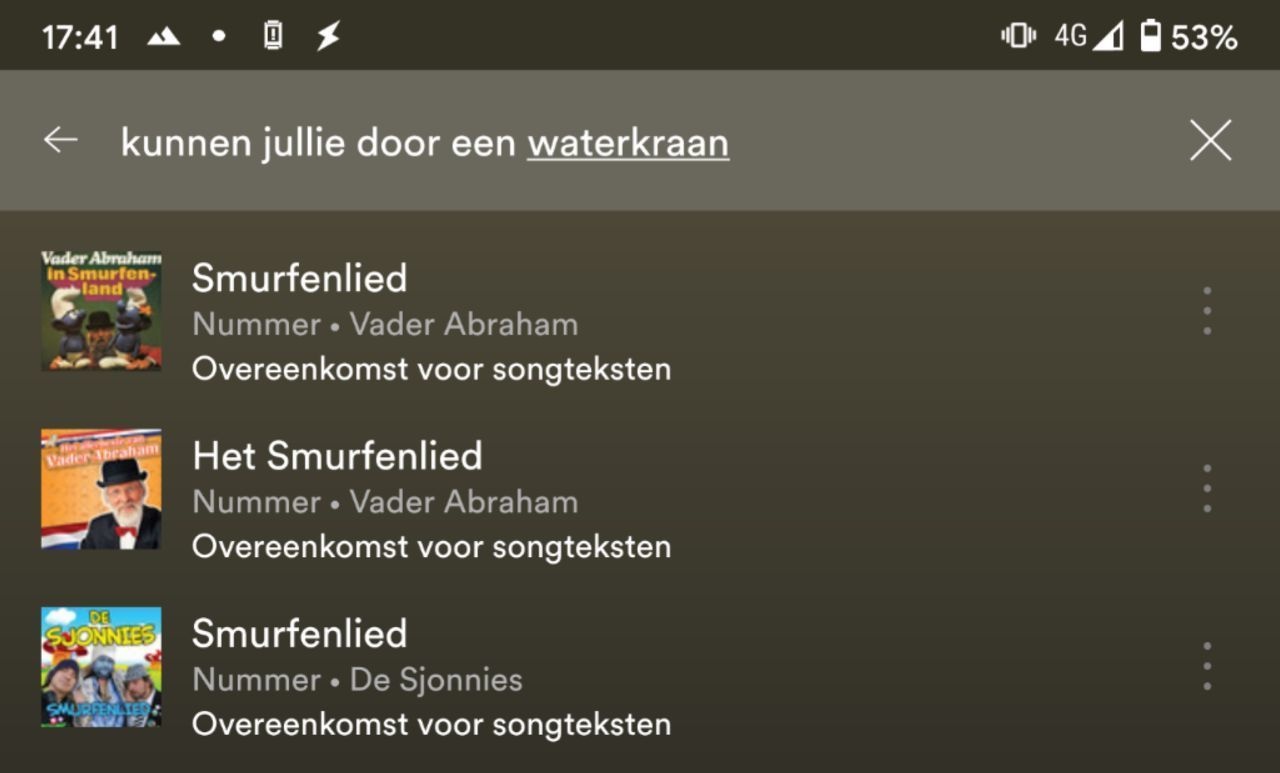This screenshot has height=773, width=1280.
Task: Open the three-dot menu for Smurfenlied by De Sjonnies
Action: [1206, 667]
